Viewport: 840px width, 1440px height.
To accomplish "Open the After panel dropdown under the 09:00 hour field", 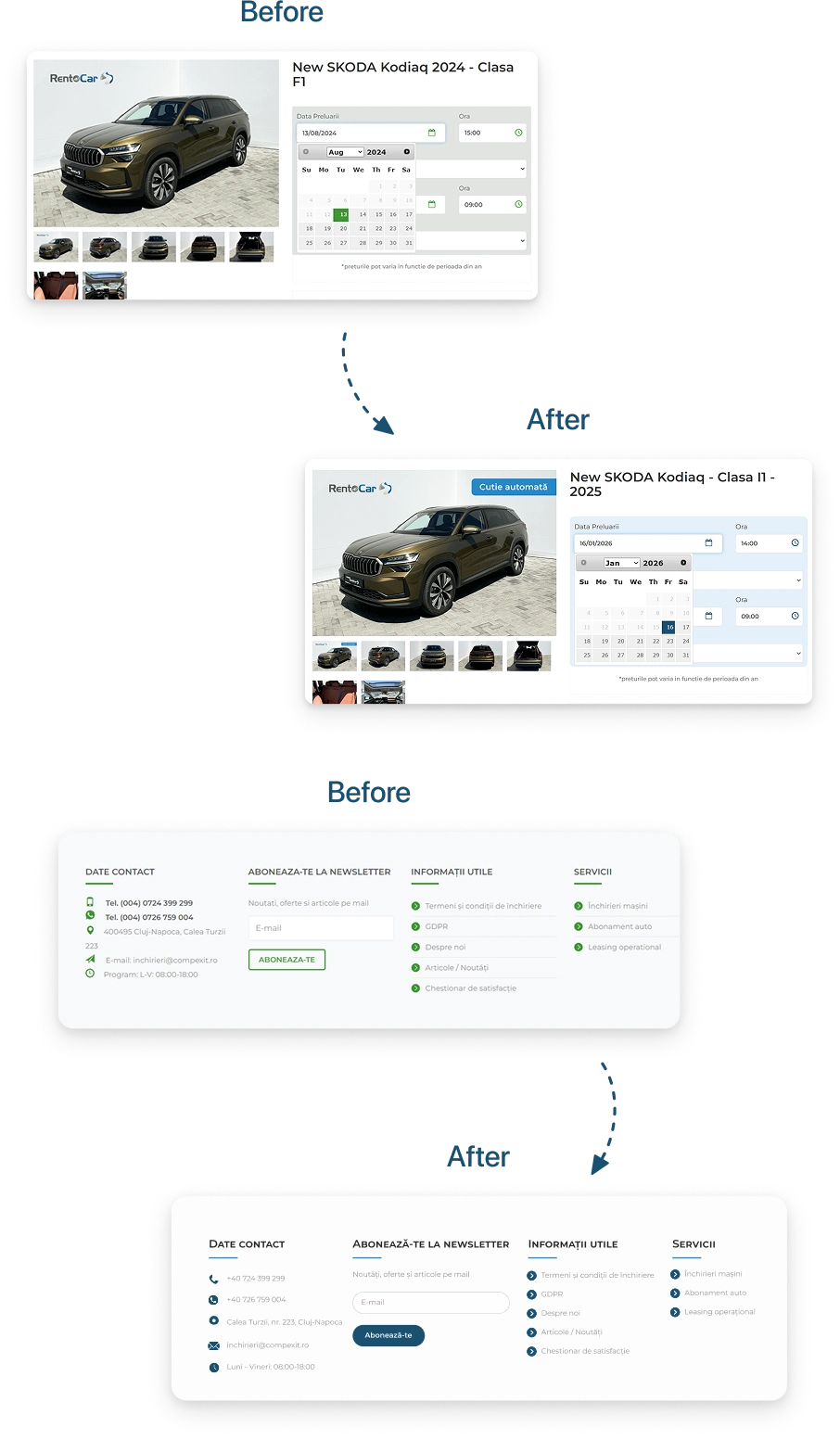I will coord(749,654).
